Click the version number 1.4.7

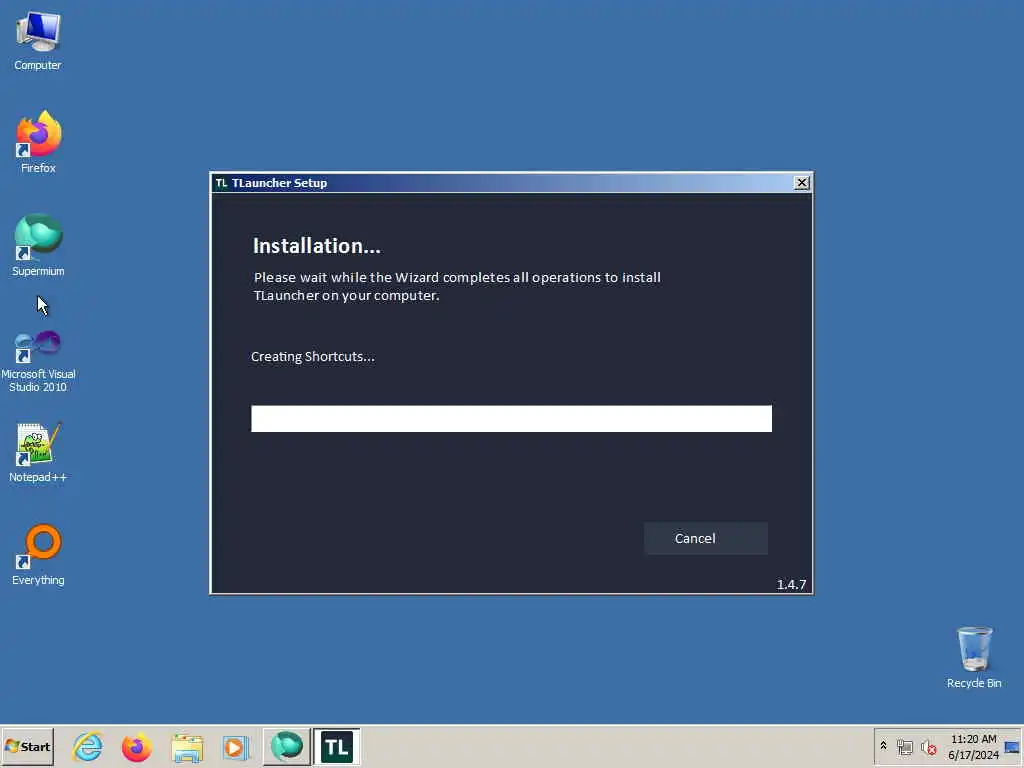coord(791,584)
